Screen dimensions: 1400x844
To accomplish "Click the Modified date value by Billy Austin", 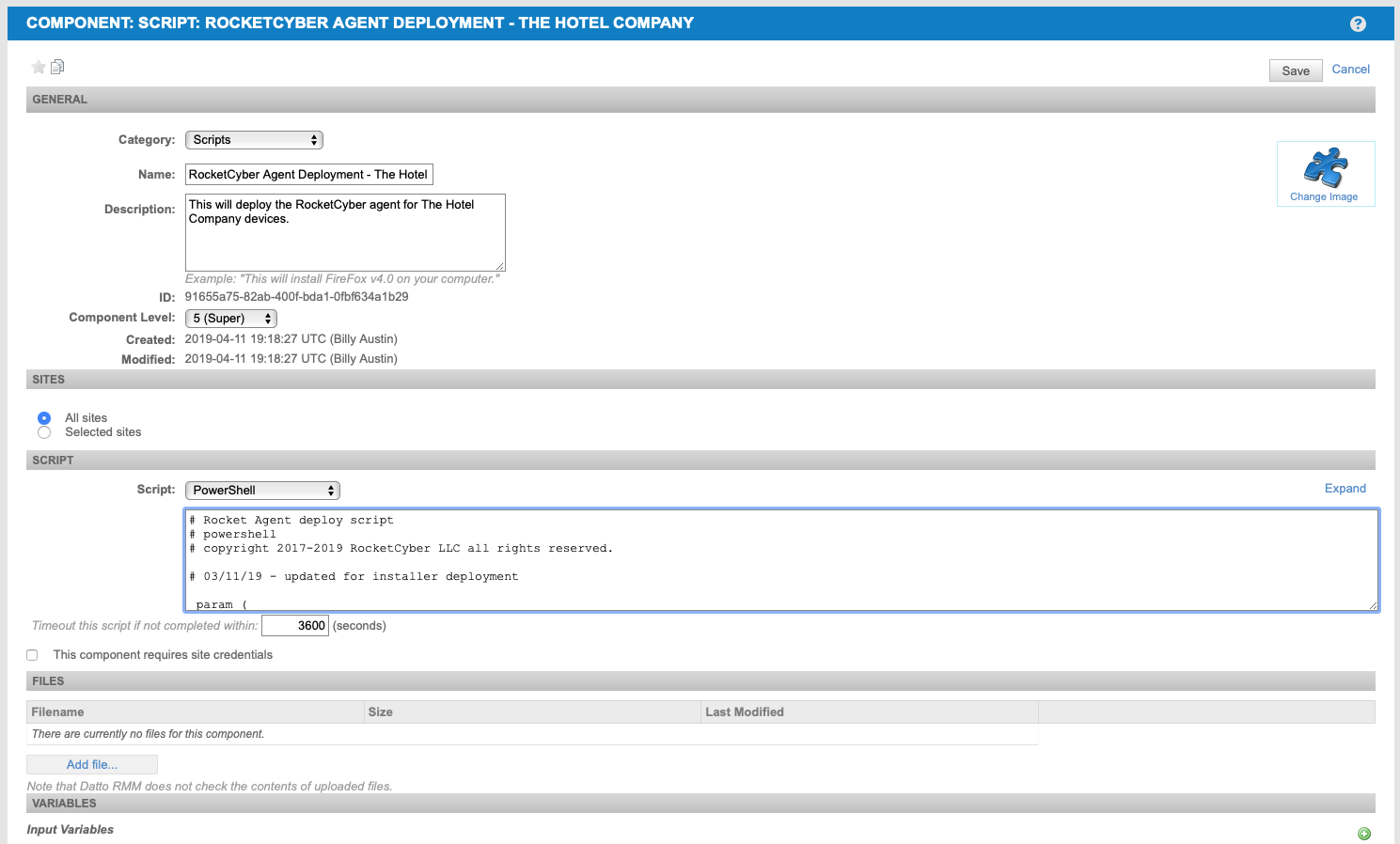I will (291, 359).
